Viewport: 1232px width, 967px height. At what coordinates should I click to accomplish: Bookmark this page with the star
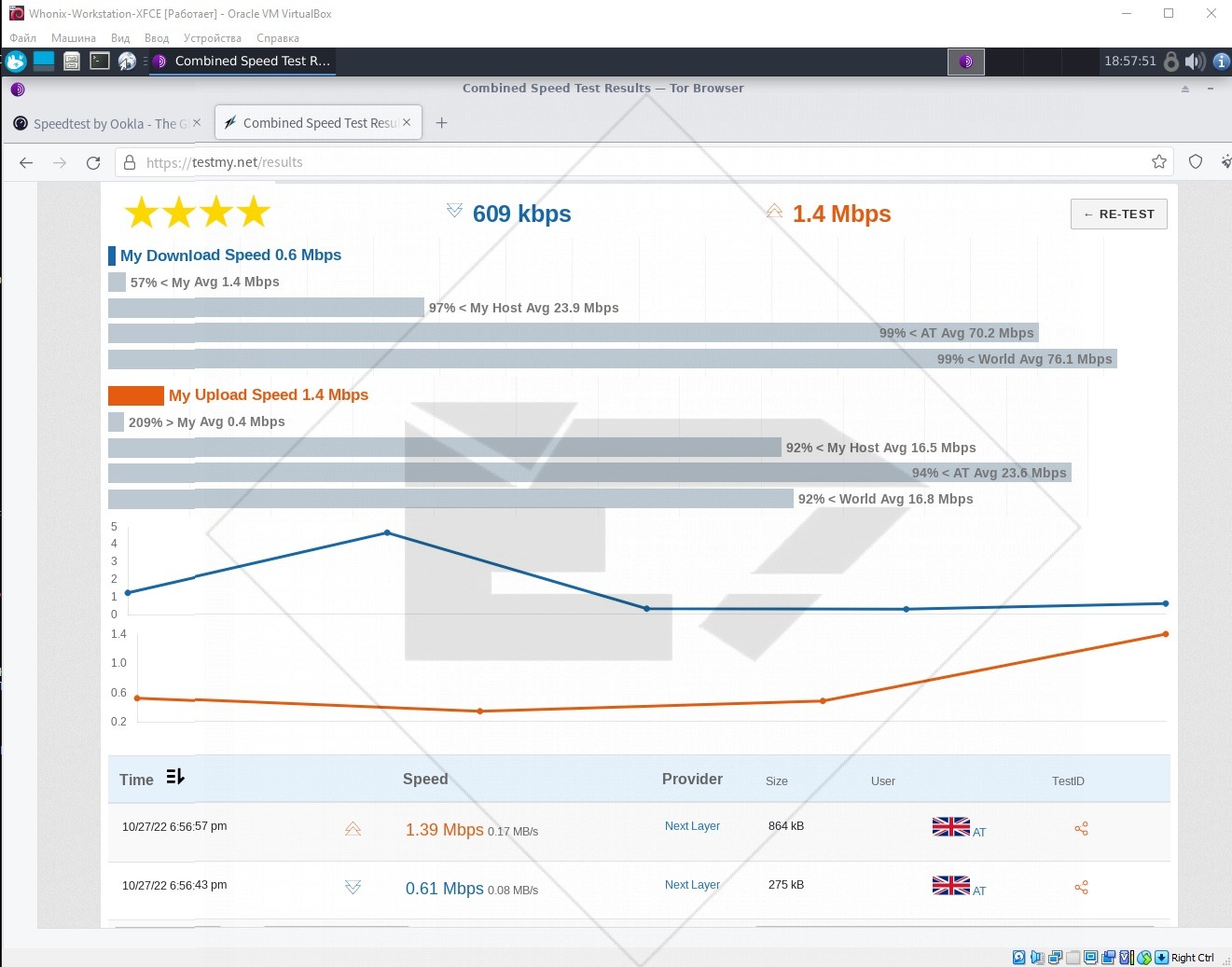pyautogui.click(x=1159, y=161)
